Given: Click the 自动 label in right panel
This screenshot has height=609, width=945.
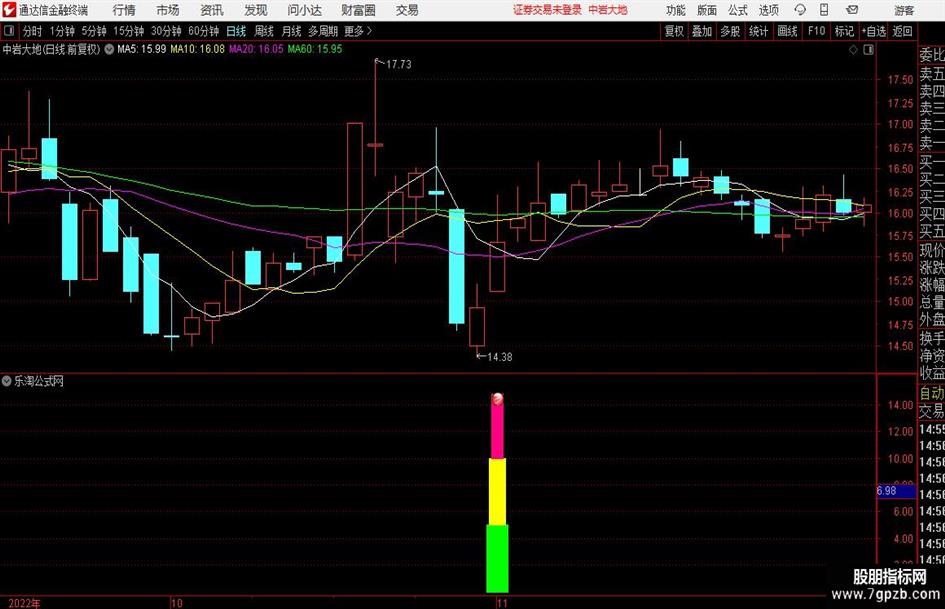Looking at the screenshot, I should [932, 393].
